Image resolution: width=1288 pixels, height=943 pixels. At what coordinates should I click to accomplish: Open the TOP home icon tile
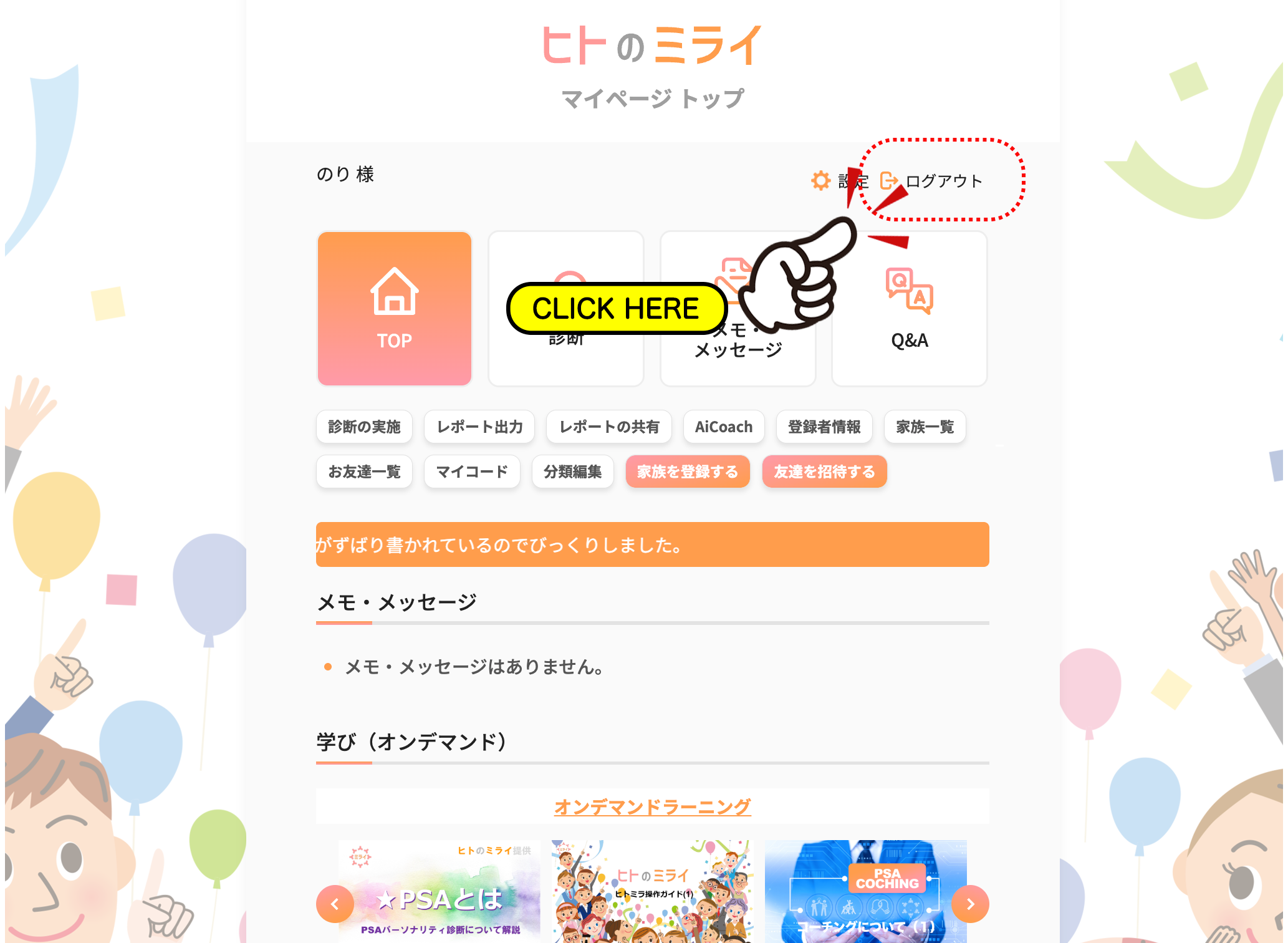point(395,309)
